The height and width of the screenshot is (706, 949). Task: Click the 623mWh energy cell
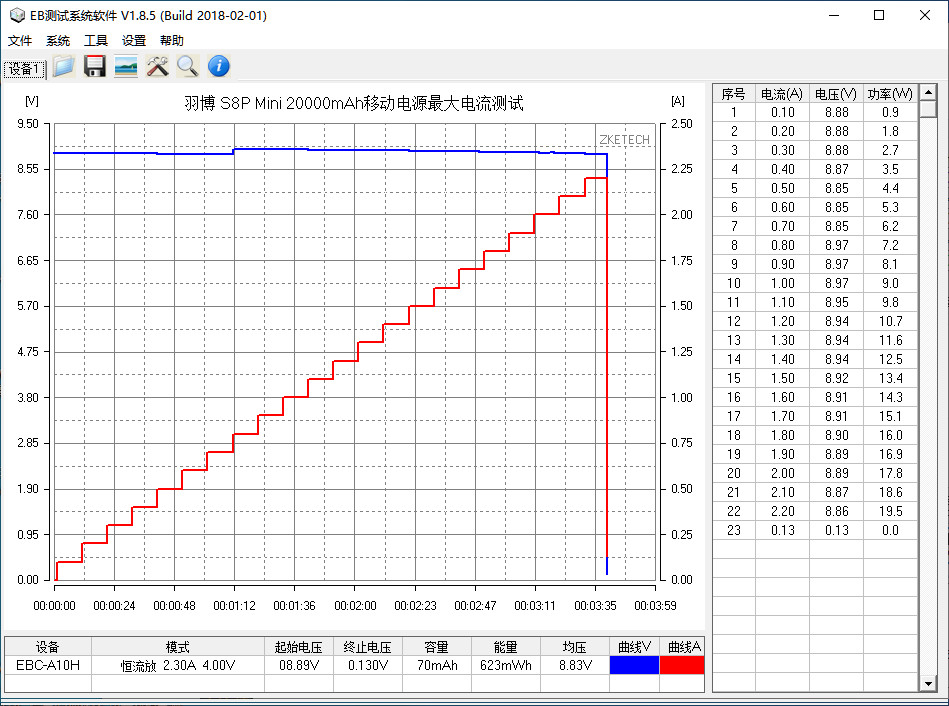(506, 665)
